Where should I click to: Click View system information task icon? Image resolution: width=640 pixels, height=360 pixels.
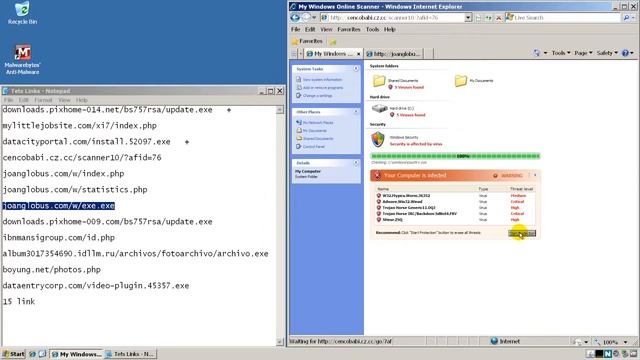299,79
